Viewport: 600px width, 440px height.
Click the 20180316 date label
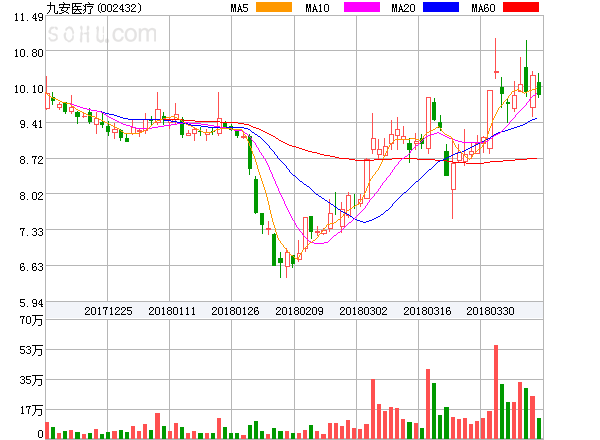[x=427, y=311]
